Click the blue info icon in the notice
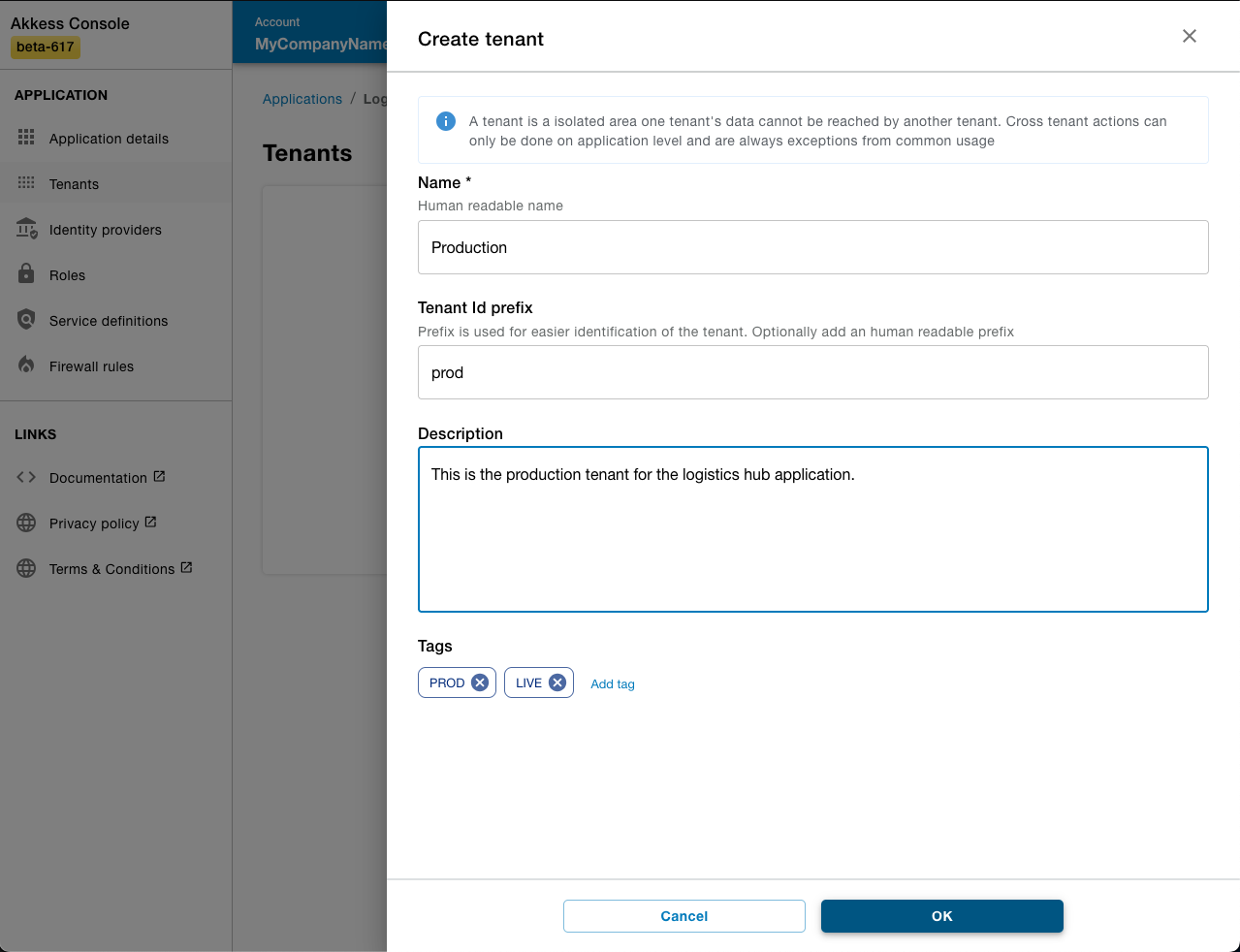The width and height of the screenshot is (1240, 952). click(x=445, y=121)
